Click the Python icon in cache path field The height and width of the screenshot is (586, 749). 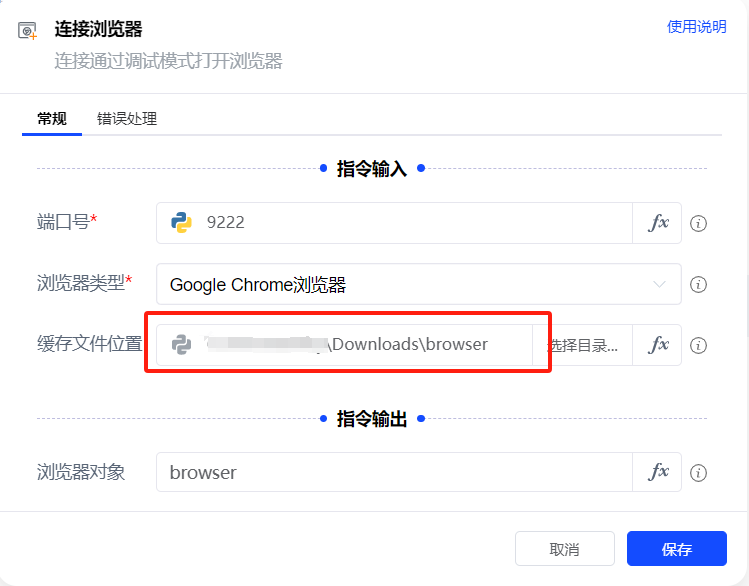click(181, 345)
